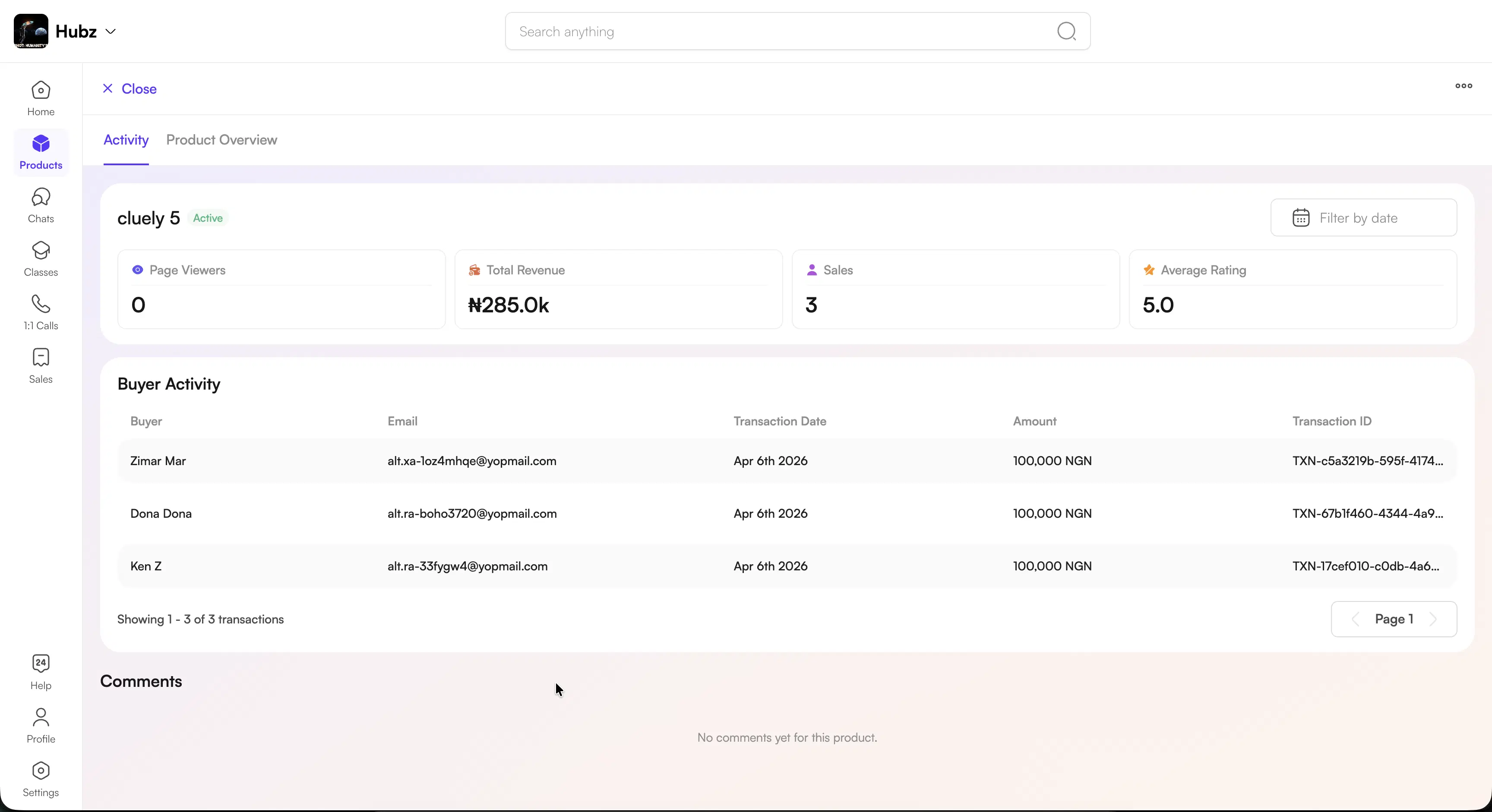Click the Comments heading
Viewport: 1492px width, 812px height.
click(x=141, y=681)
